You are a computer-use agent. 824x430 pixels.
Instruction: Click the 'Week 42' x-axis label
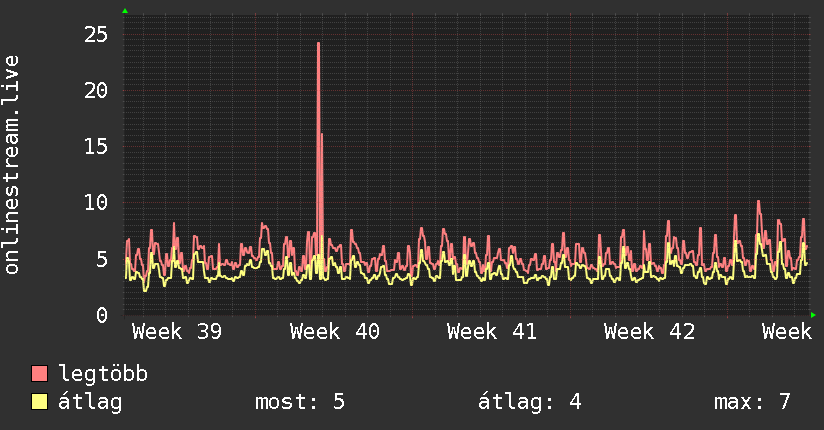coord(650,332)
